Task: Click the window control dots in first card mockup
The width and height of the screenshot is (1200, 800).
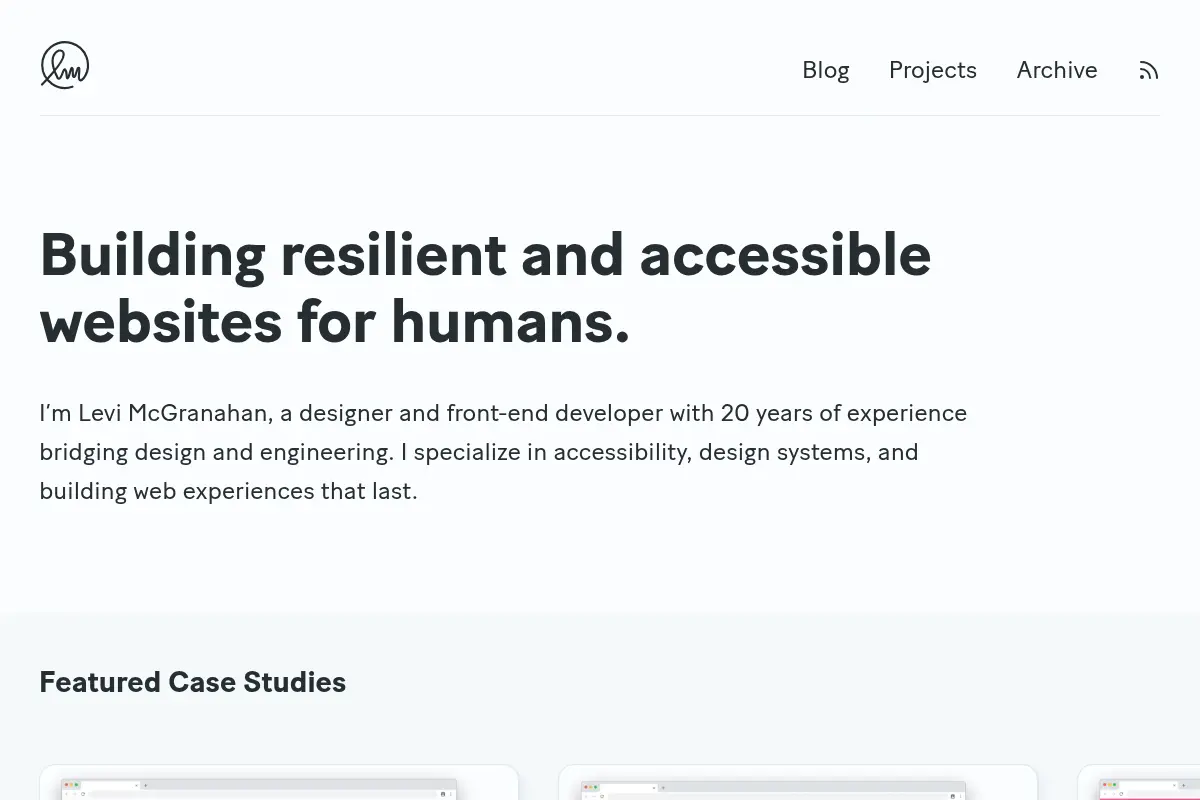Action: click(71, 785)
